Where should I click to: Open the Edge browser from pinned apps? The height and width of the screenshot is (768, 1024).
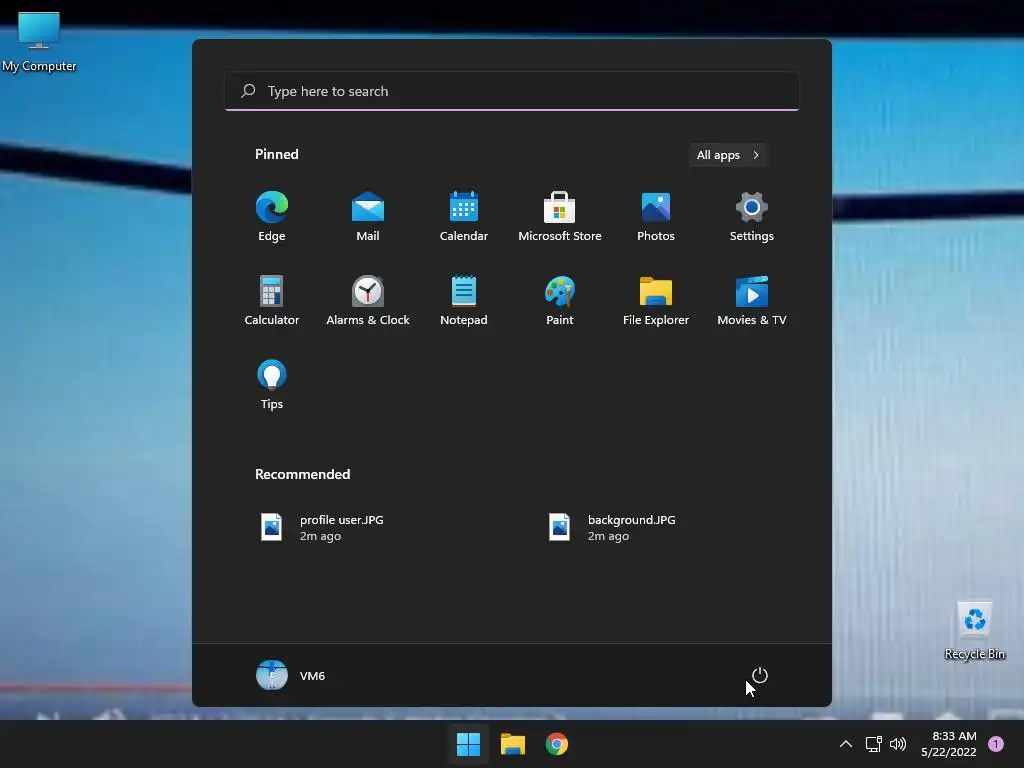(x=272, y=217)
